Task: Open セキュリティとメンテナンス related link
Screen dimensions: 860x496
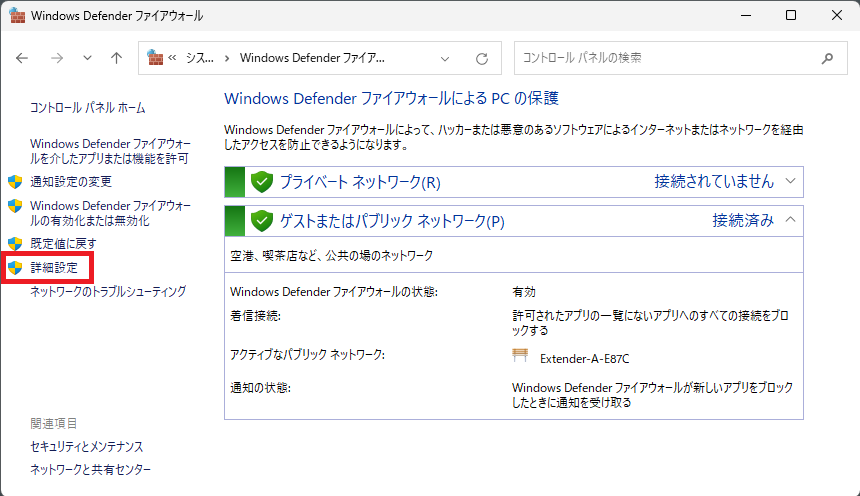Action: tap(86, 446)
